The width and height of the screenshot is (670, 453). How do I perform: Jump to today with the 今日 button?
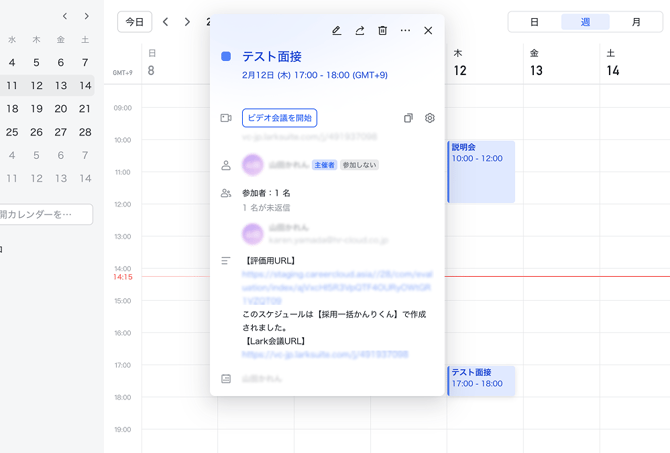point(134,22)
